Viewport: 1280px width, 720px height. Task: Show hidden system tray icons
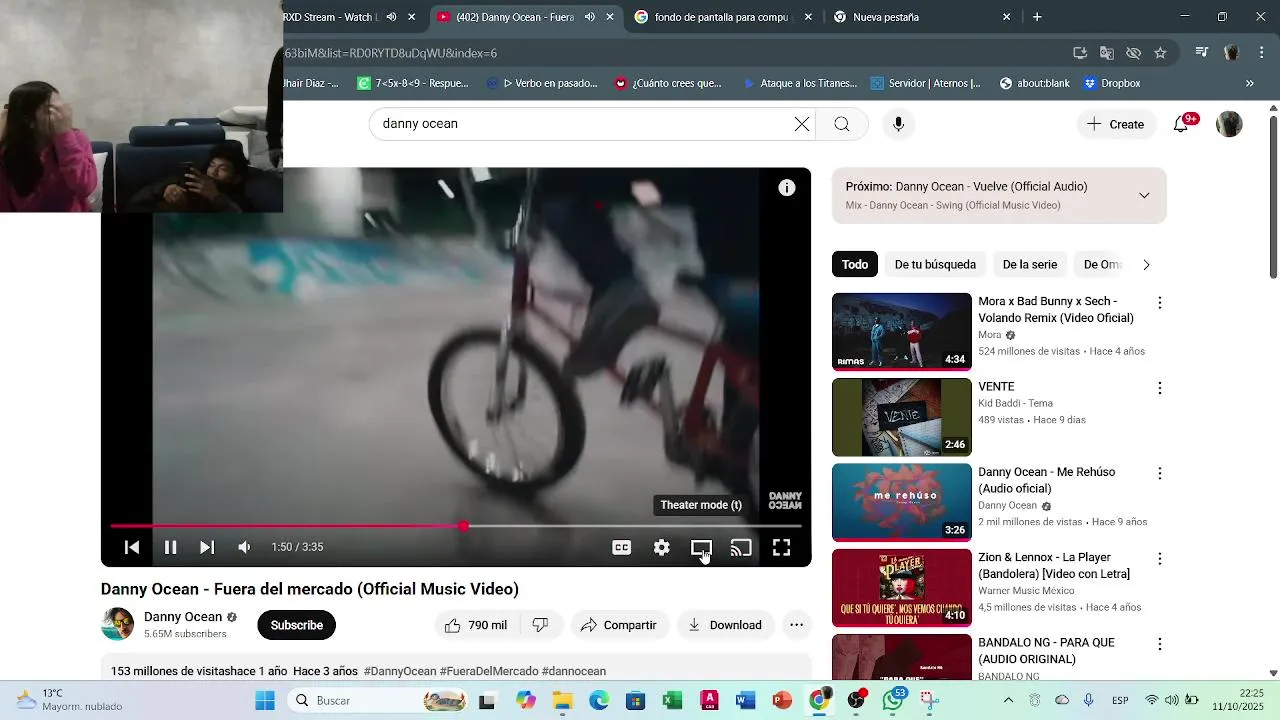tap(1008, 701)
